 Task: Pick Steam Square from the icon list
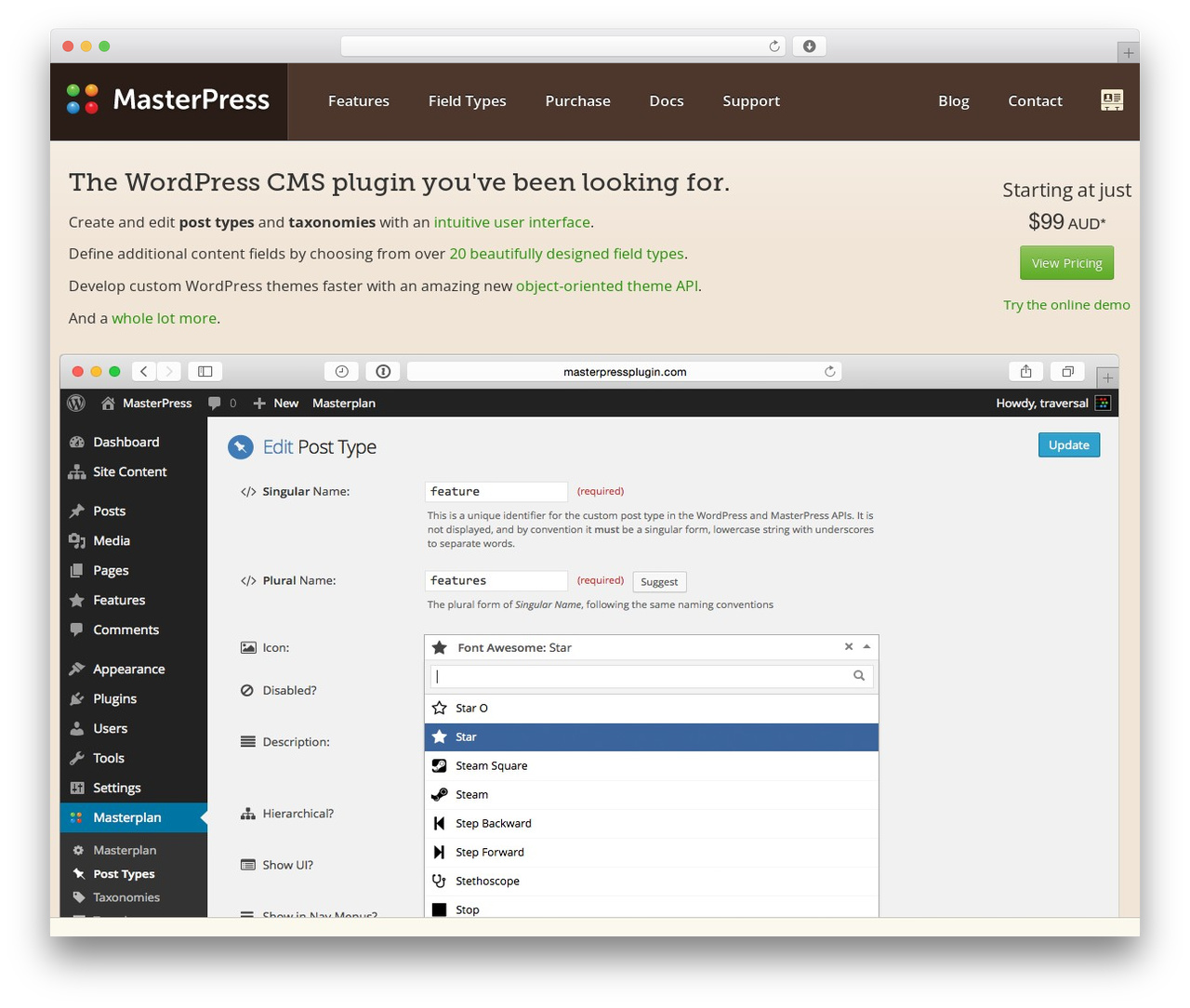[x=652, y=766]
